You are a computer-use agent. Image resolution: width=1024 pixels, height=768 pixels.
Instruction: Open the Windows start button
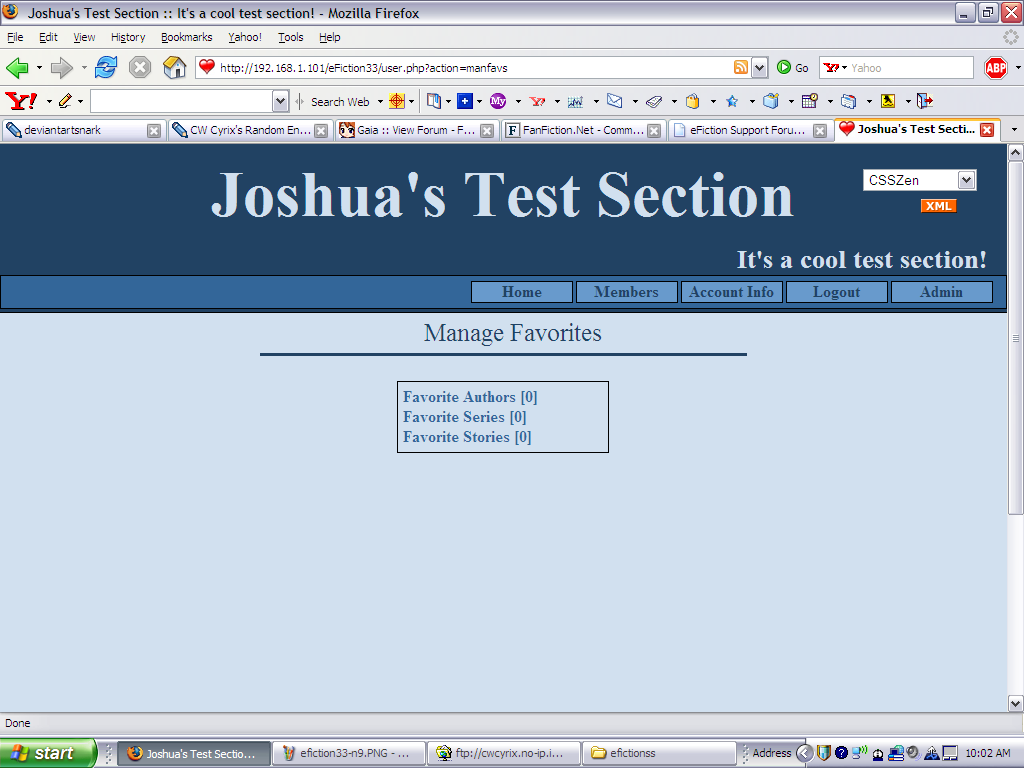tap(48, 753)
